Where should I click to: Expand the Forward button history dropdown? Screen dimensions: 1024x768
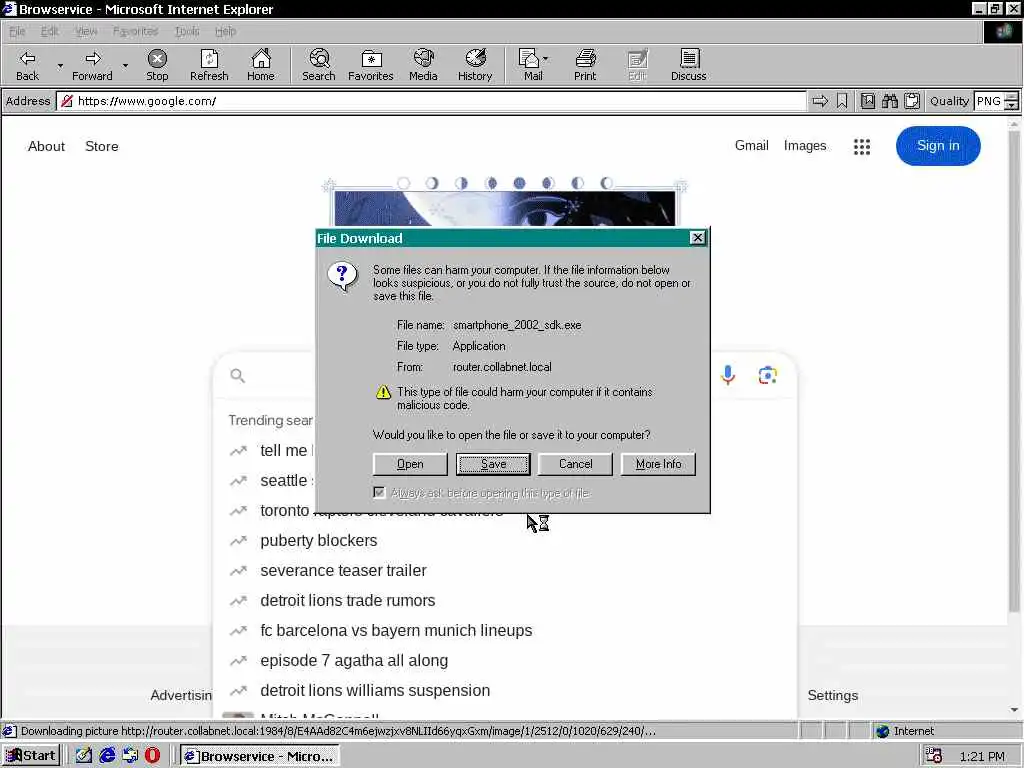(x=125, y=65)
